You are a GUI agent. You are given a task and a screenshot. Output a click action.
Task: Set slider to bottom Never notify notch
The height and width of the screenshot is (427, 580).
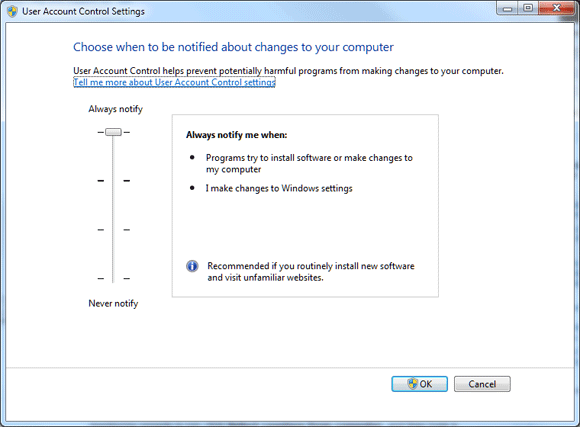click(113, 278)
